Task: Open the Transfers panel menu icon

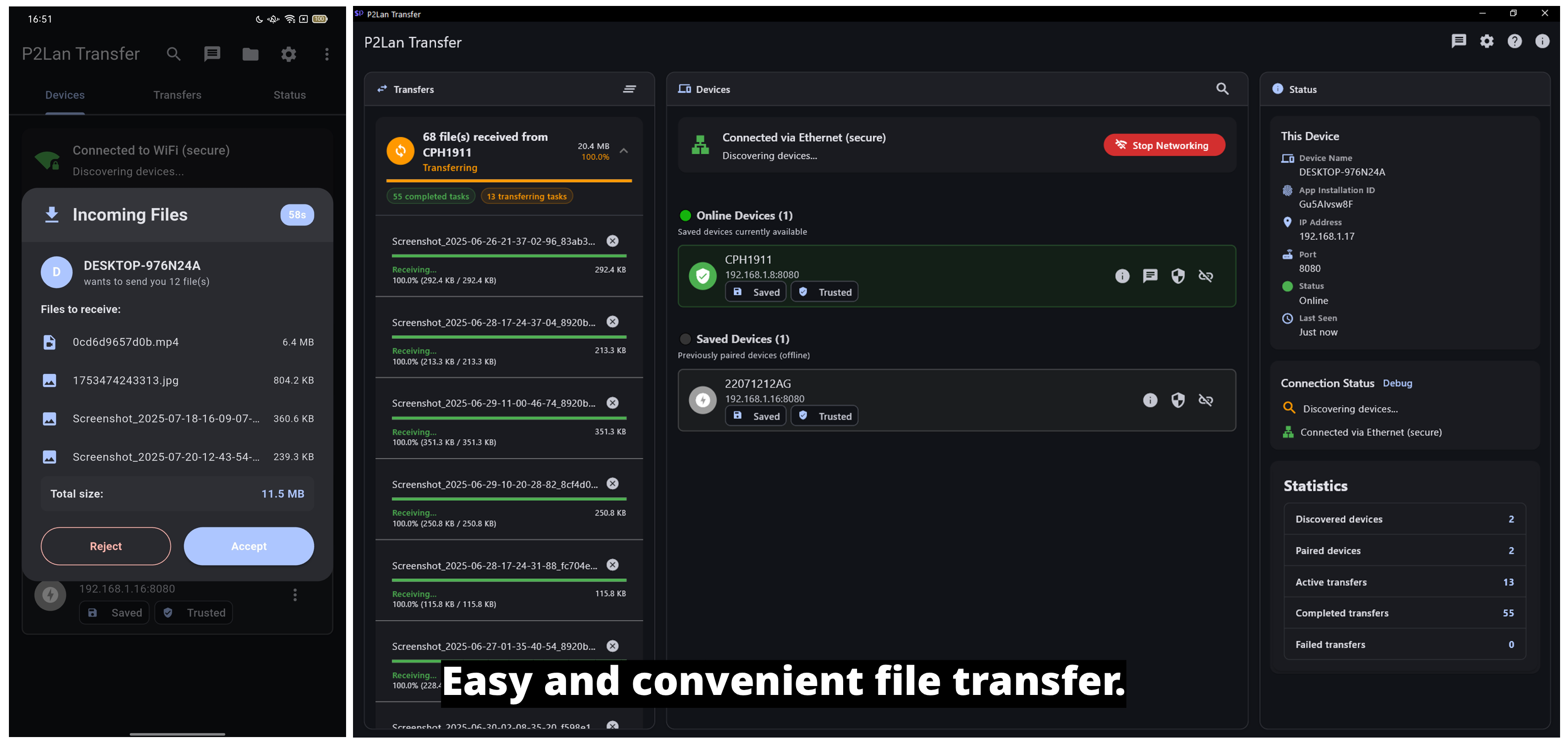Action: (629, 90)
